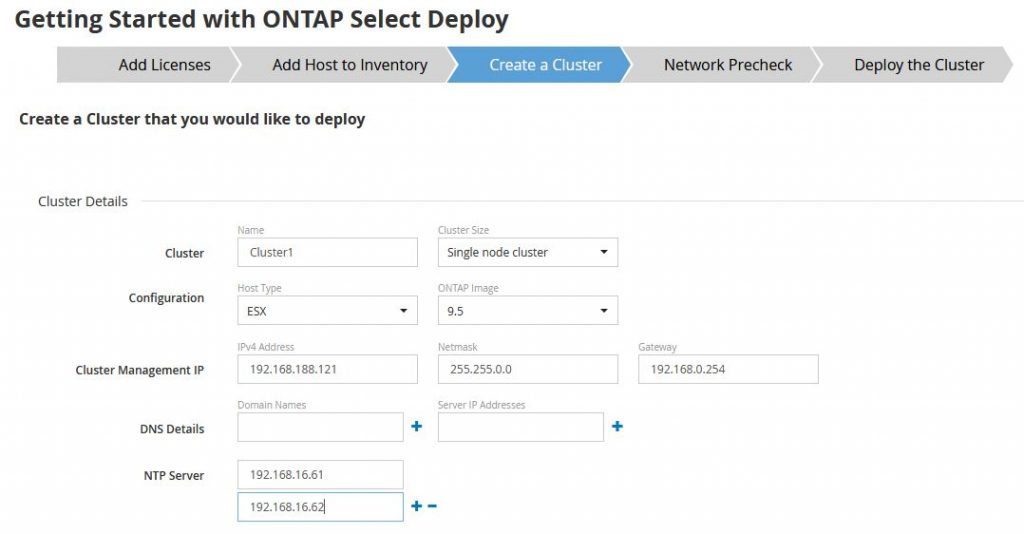The image size is (1024, 534).
Task: Add another NTP server with the plus icon
Action: tap(417, 506)
